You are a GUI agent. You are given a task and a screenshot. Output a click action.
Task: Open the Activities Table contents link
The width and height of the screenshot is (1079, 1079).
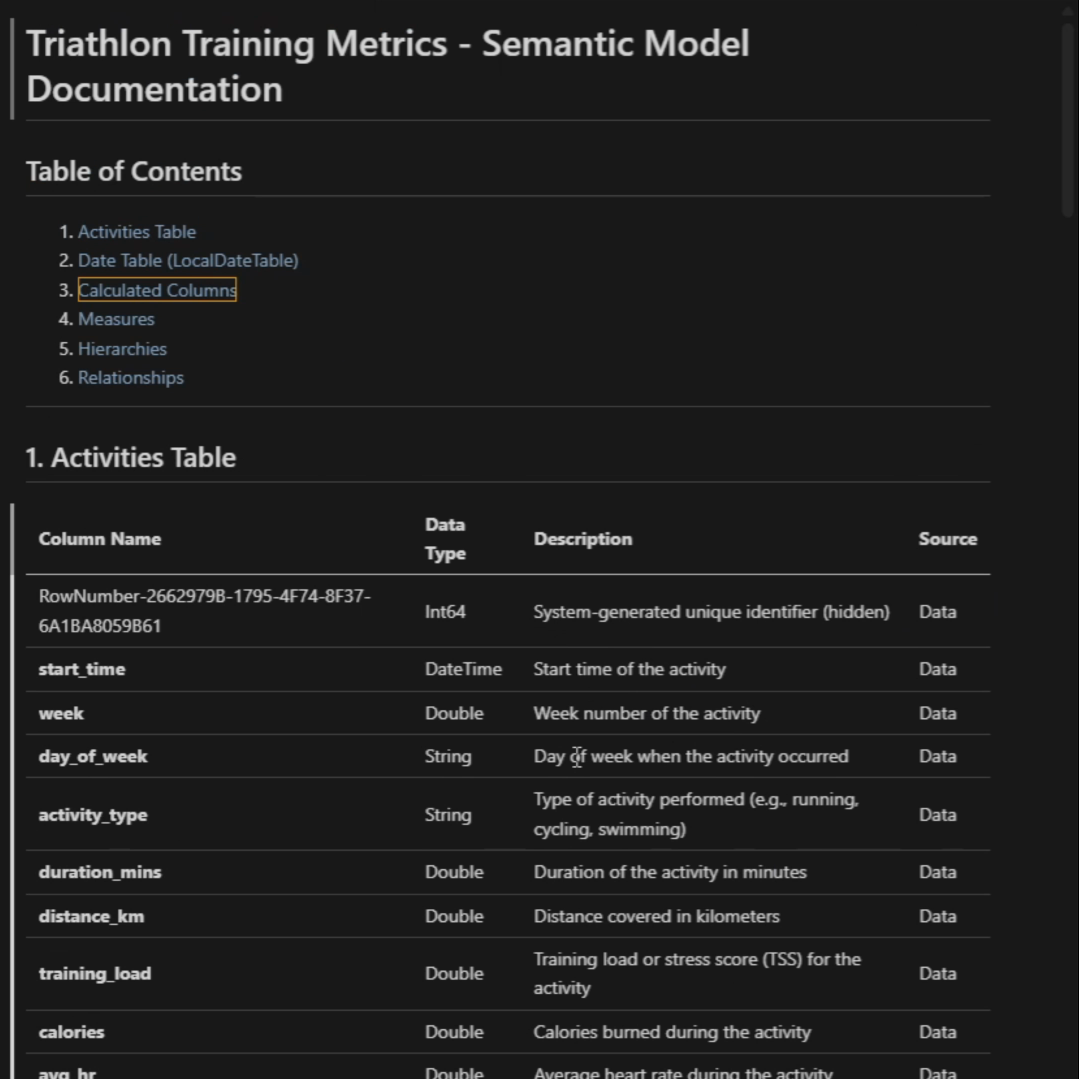[137, 232]
